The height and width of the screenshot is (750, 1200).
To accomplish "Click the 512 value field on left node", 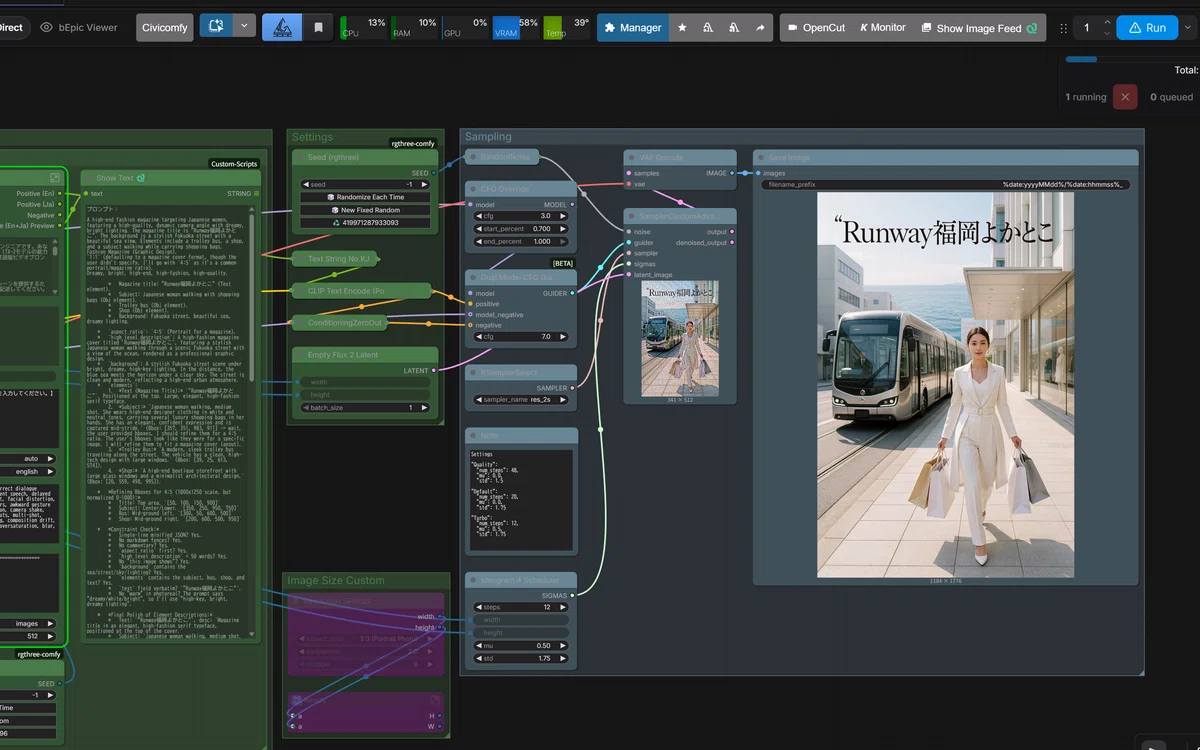I will coord(30,636).
